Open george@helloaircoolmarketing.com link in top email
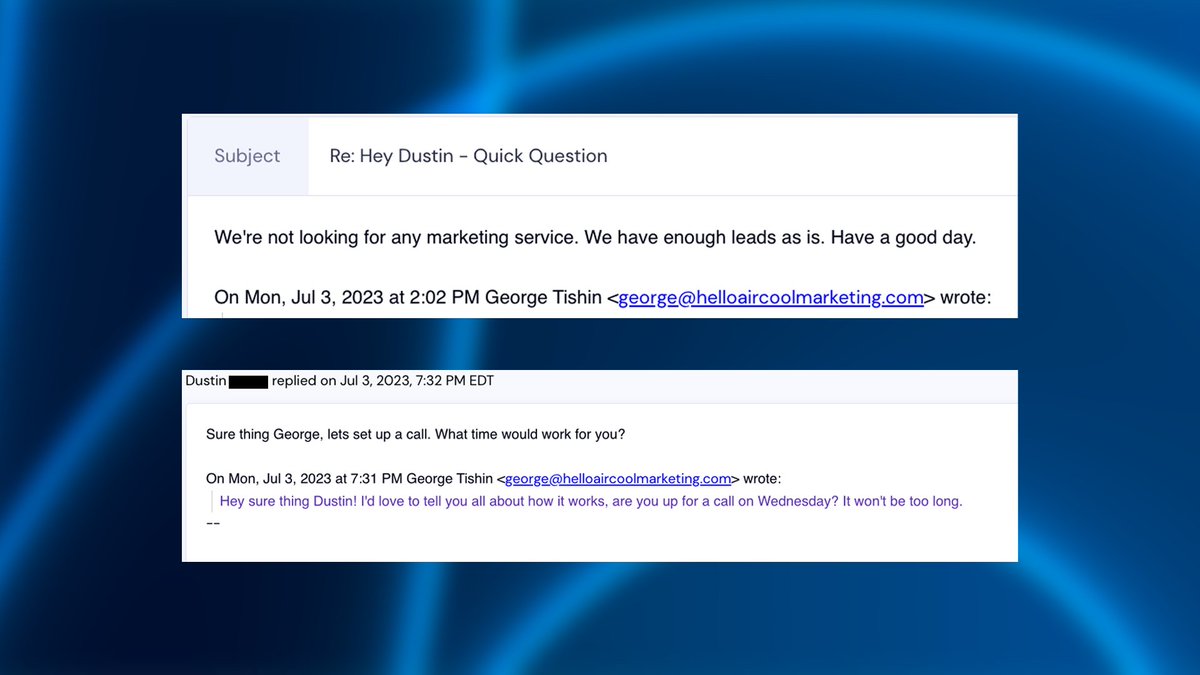This screenshot has height=675, width=1200. coord(771,298)
